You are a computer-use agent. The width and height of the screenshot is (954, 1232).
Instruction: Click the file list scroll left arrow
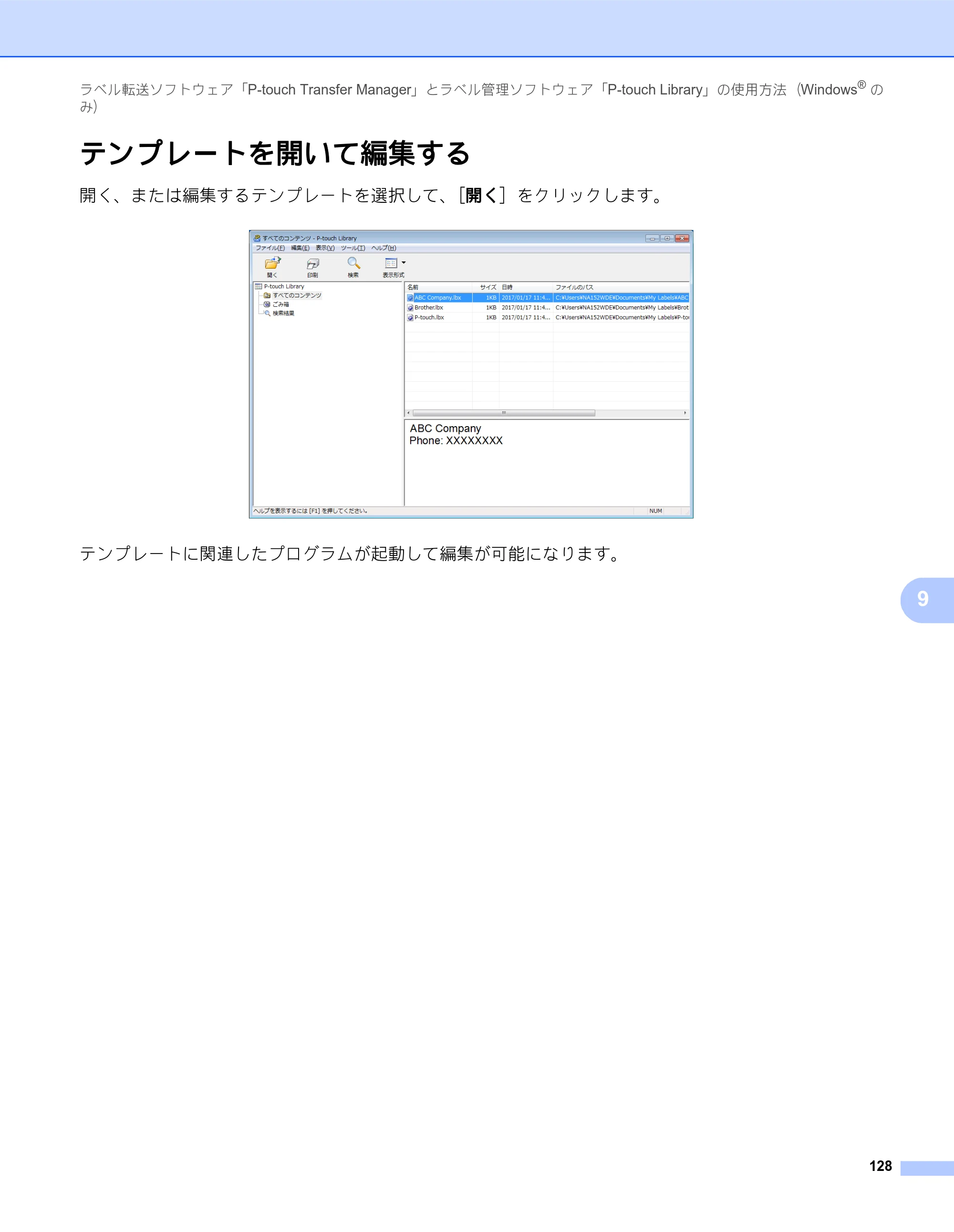point(409,413)
